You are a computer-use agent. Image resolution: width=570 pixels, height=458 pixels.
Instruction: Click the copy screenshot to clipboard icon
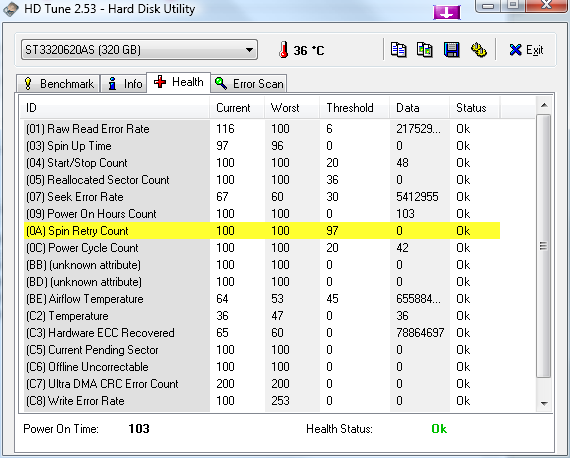point(425,50)
